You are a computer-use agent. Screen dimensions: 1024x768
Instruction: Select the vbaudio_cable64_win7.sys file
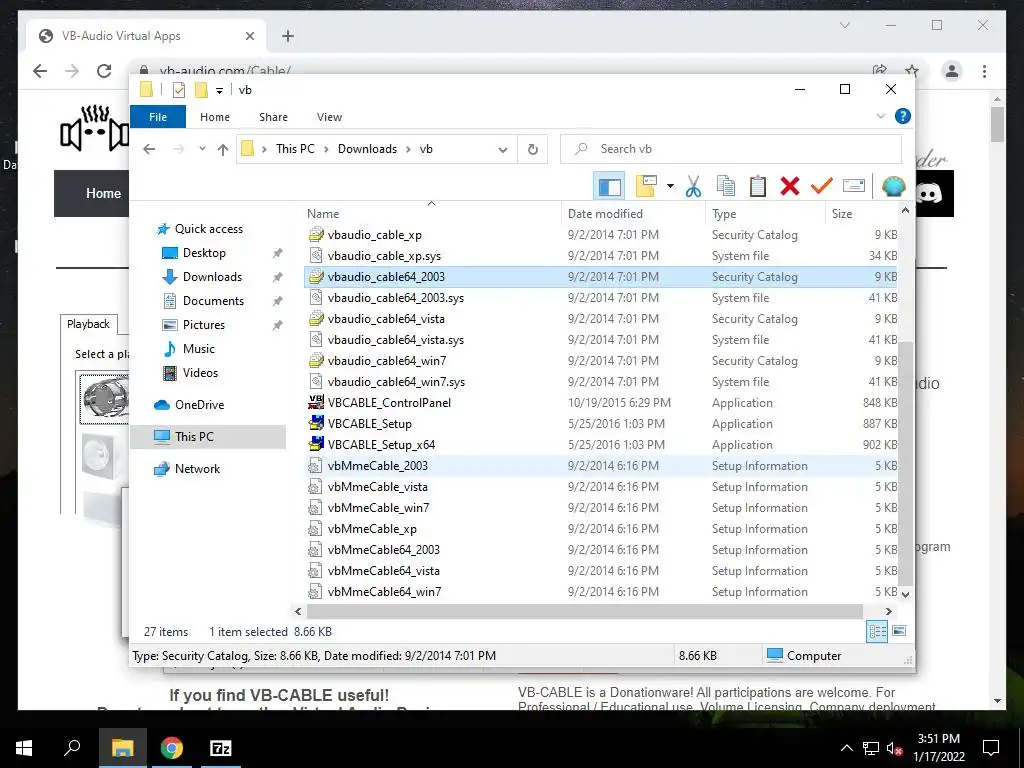[600, 382]
